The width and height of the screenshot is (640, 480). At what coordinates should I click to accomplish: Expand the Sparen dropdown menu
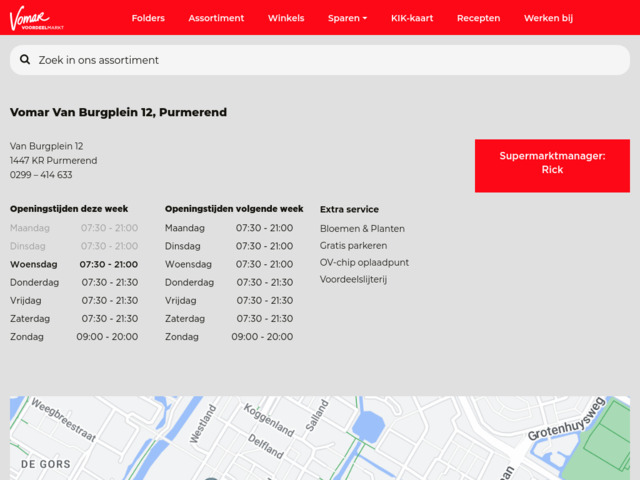click(347, 18)
